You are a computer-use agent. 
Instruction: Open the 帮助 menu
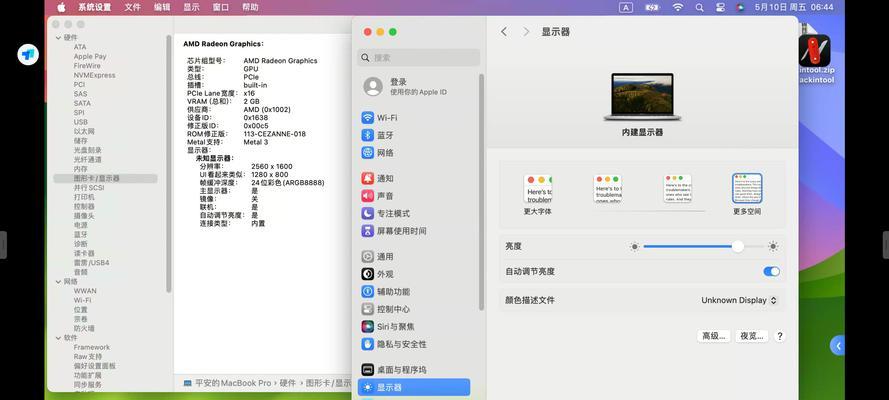coord(250,7)
